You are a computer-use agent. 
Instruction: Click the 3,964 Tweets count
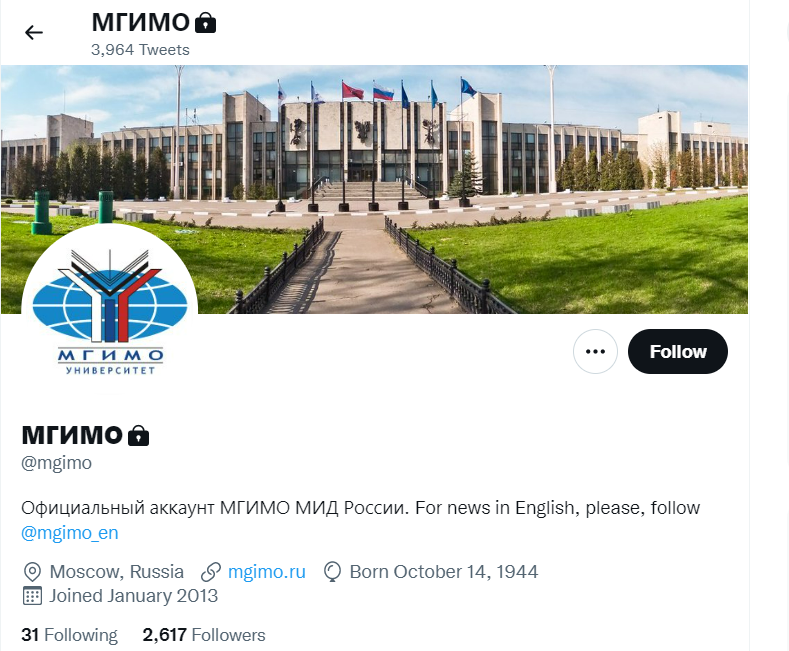click(140, 50)
